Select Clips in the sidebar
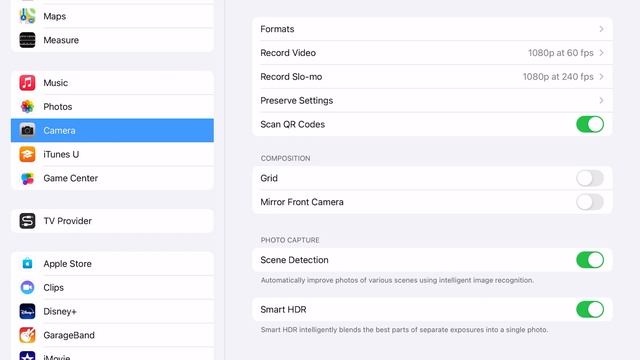Viewport: 640px width, 360px height. [x=112, y=287]
